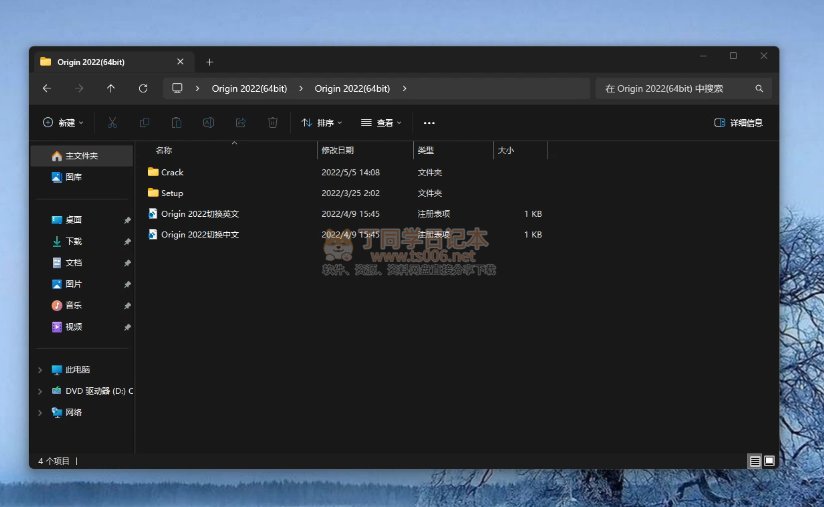This screenshot has width=824, height=507.
Task: Sort files by 修改日期 column header
Action: pyautogui.click(x=337, y=150)
